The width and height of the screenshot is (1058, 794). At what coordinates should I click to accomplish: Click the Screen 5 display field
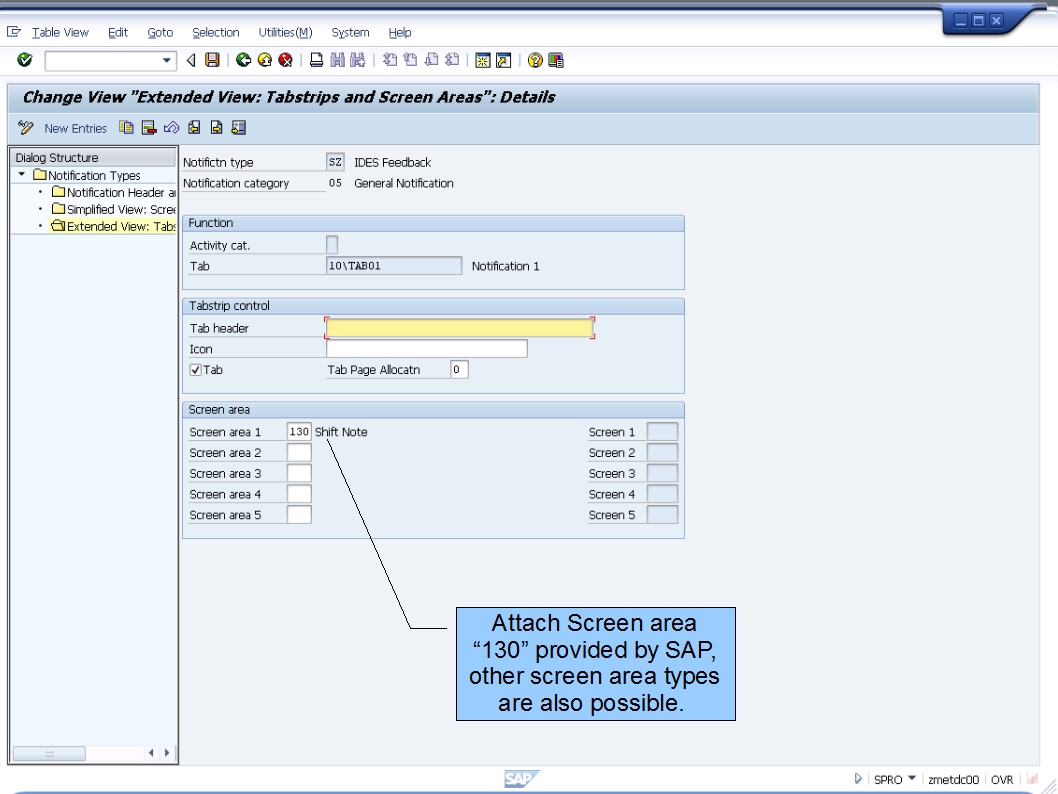click(663, 515)
